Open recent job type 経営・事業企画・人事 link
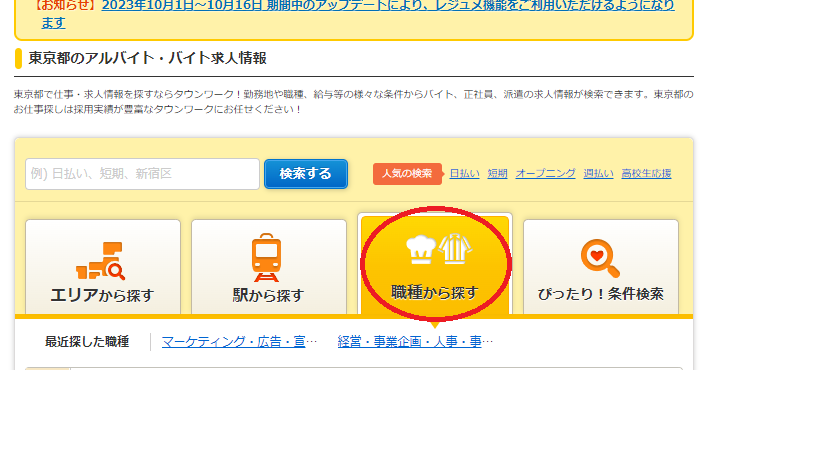Screen dimensions: 819x460 pyautogui.click(x=415, y=342)
